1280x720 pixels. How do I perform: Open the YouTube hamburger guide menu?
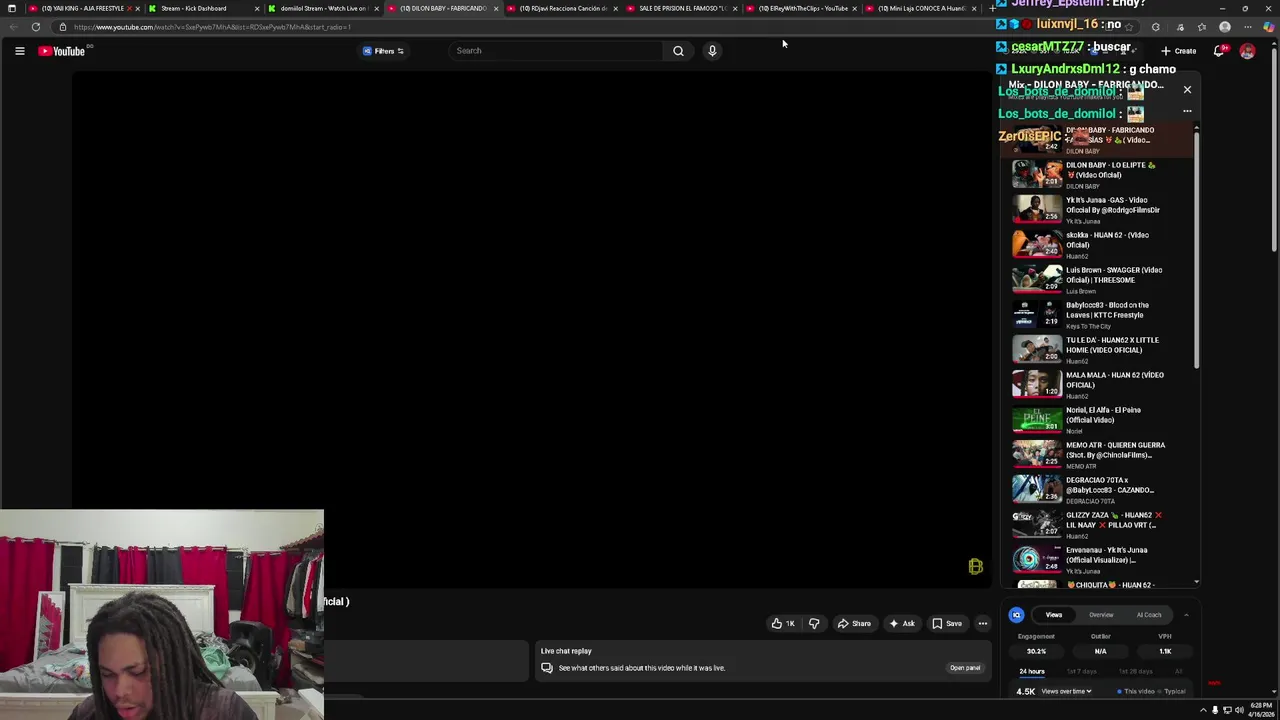(19, 51)
